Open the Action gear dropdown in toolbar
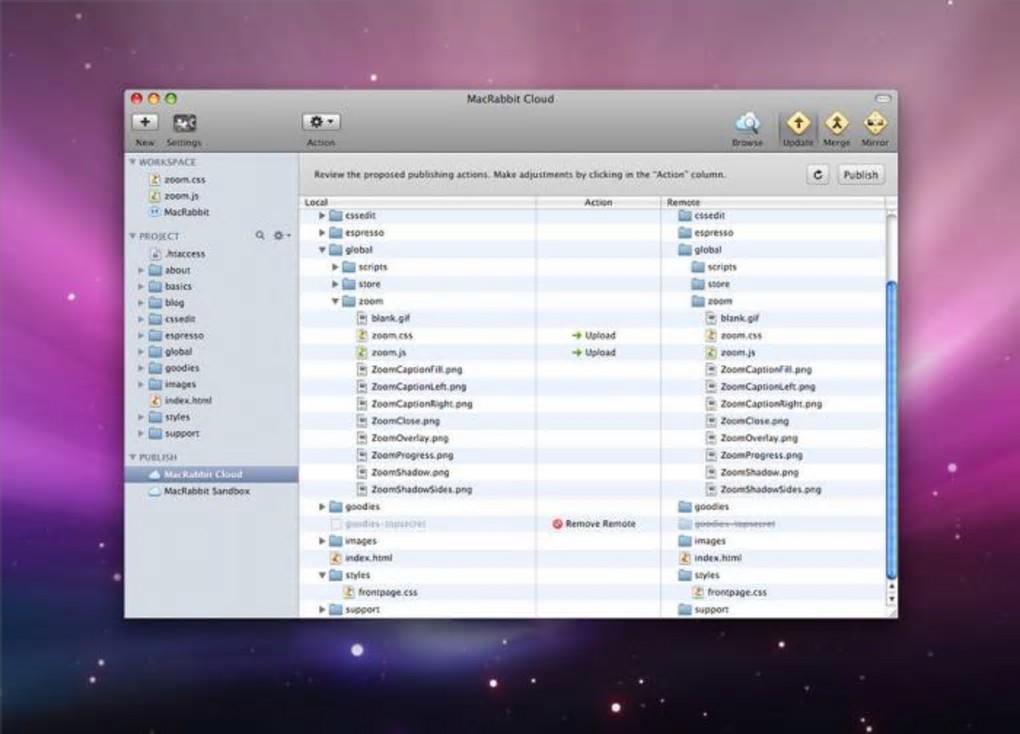This screenshot has height=734, width=1020. [321, 122]
